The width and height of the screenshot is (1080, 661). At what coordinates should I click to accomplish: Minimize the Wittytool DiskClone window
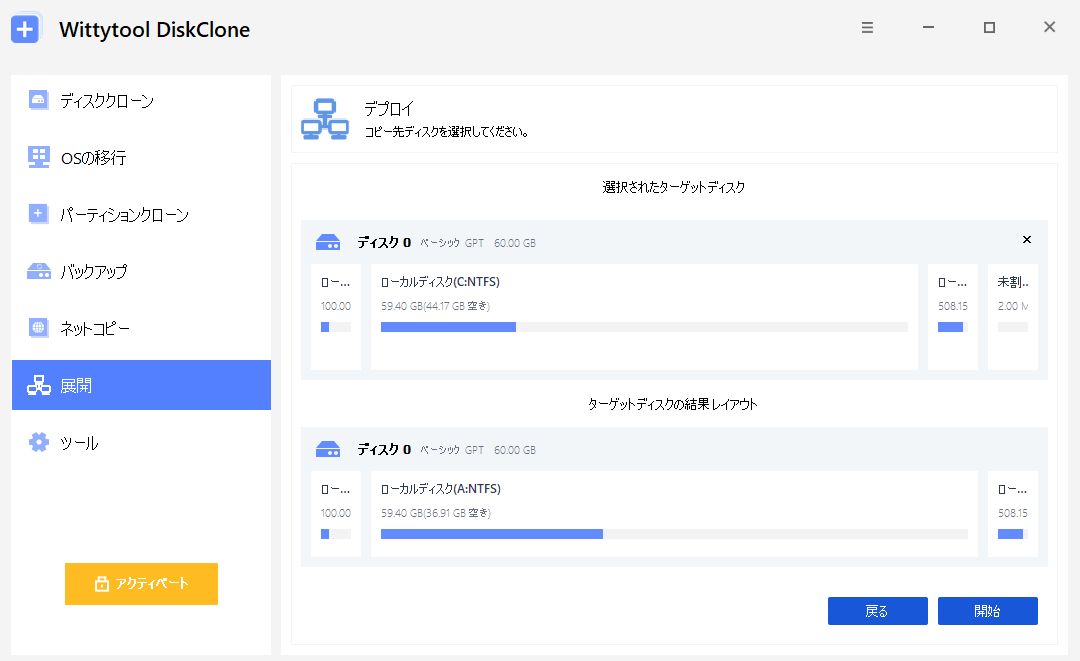928,28
